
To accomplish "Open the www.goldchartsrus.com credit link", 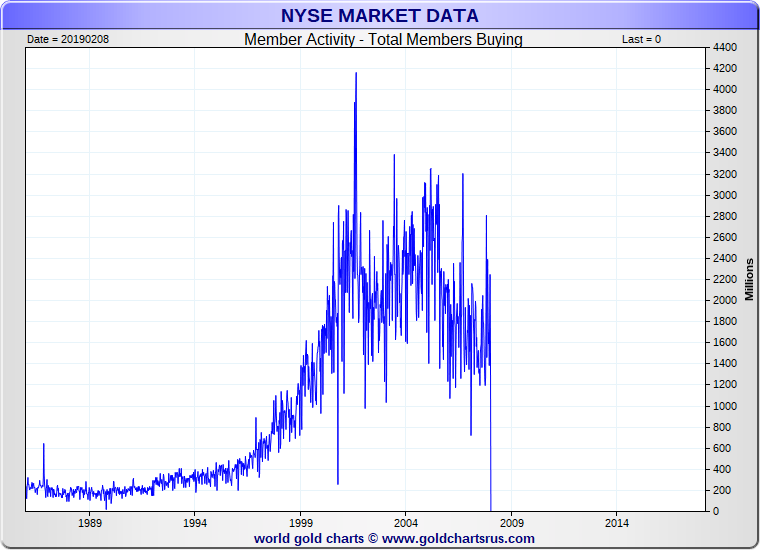I will point(458,539).
